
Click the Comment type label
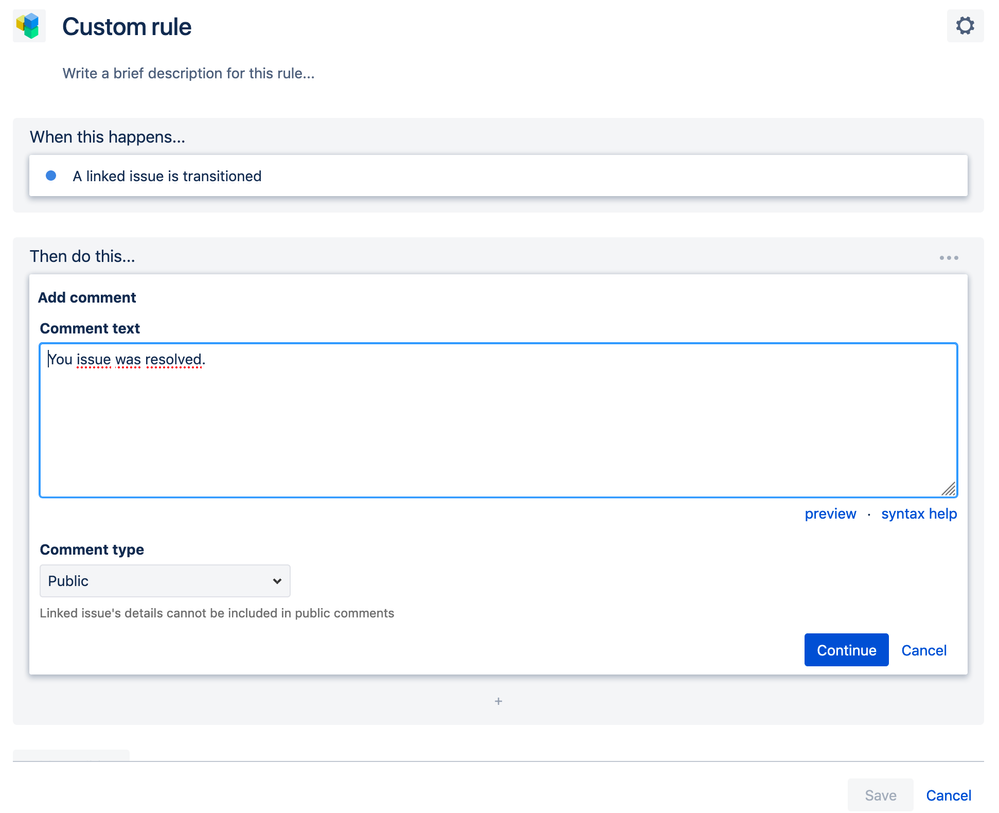point(92,549)
